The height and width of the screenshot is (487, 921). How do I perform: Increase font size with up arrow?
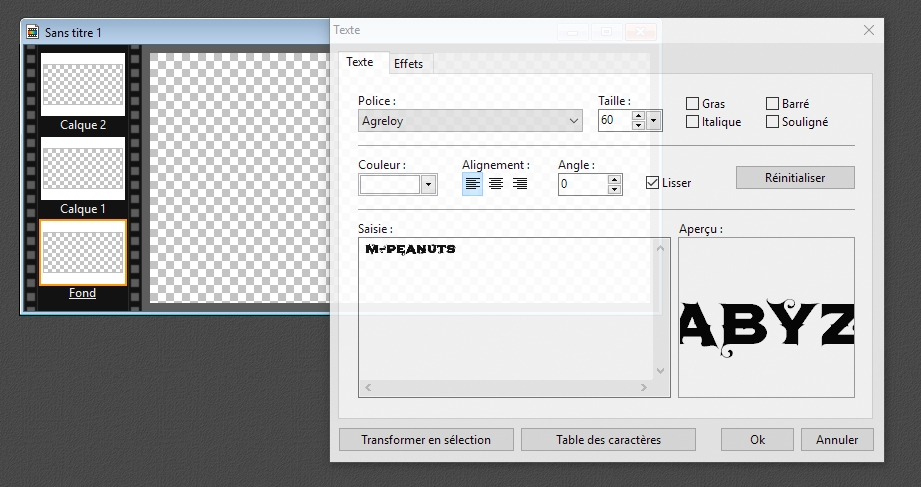coord(638,116)
